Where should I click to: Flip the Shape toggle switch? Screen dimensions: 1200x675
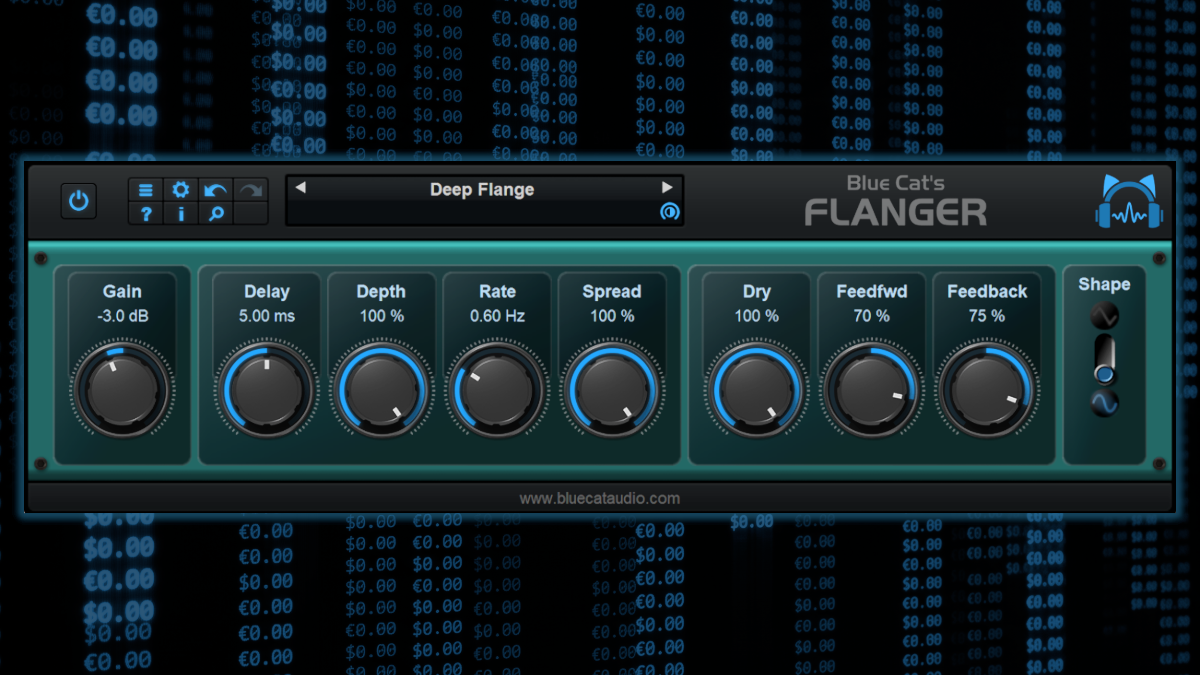pyautogui.click(x=1104, y=360)
